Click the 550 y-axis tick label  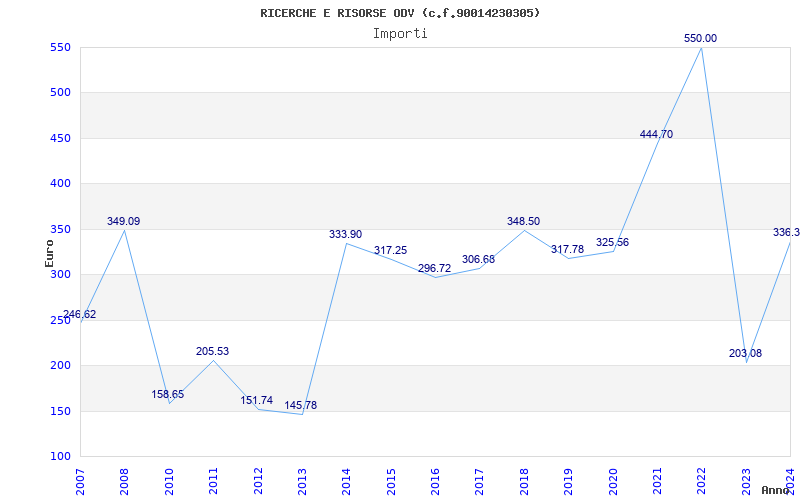[x=59, y=47]
